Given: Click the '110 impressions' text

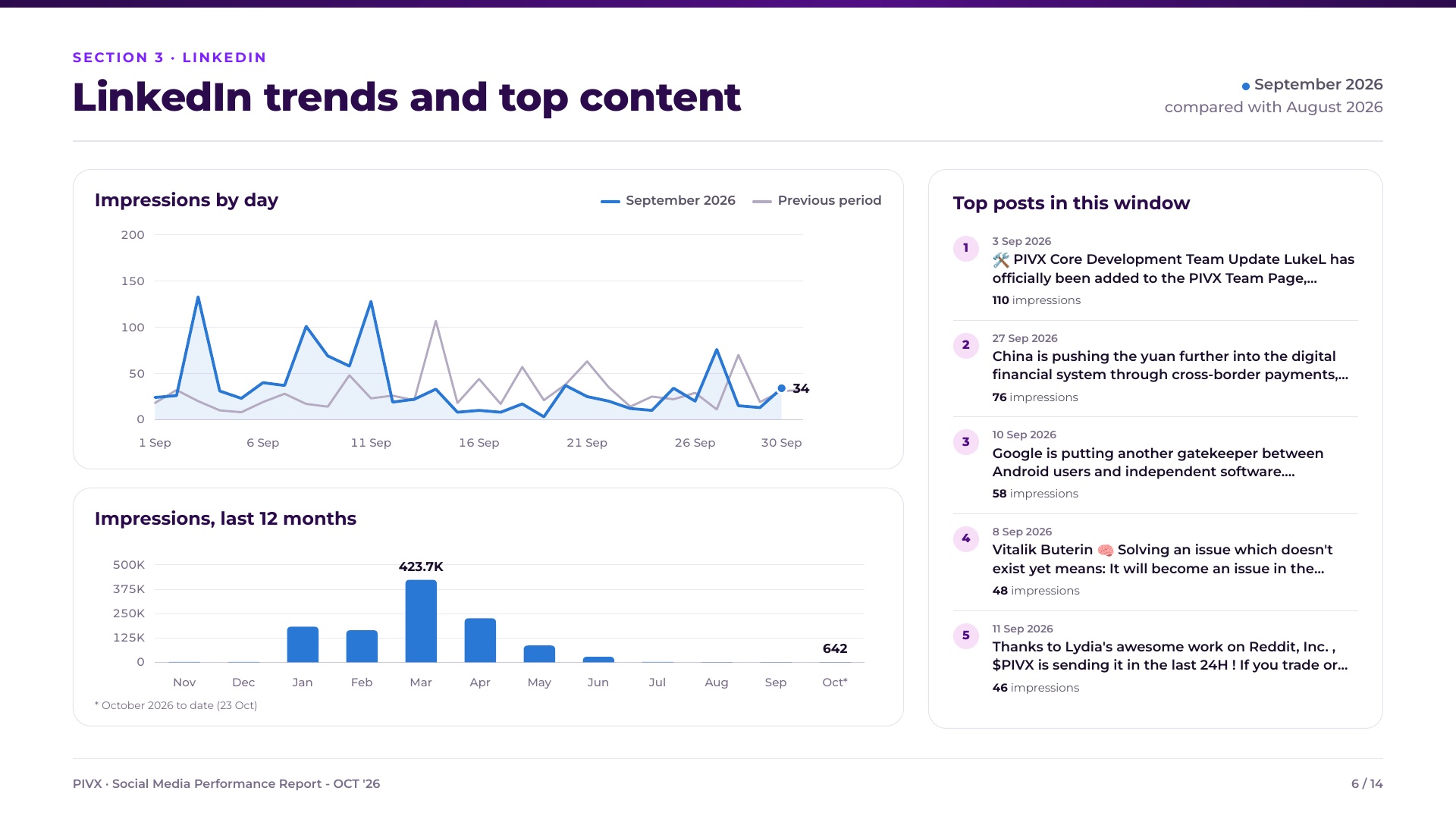Looking at the screenshot, I should [x=1036, y=301].
